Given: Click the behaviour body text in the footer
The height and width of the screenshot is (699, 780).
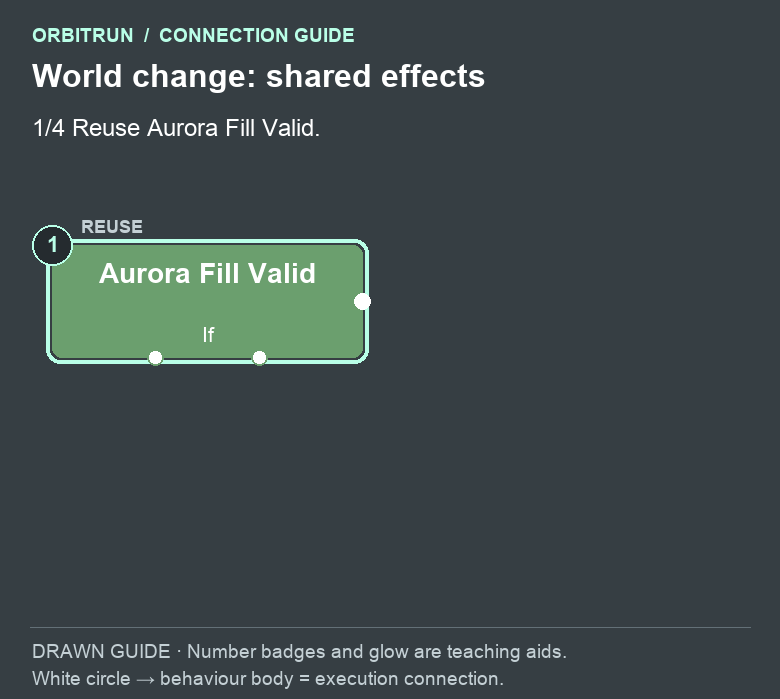Looking at the screenshot, I should [x=226, y=679].
